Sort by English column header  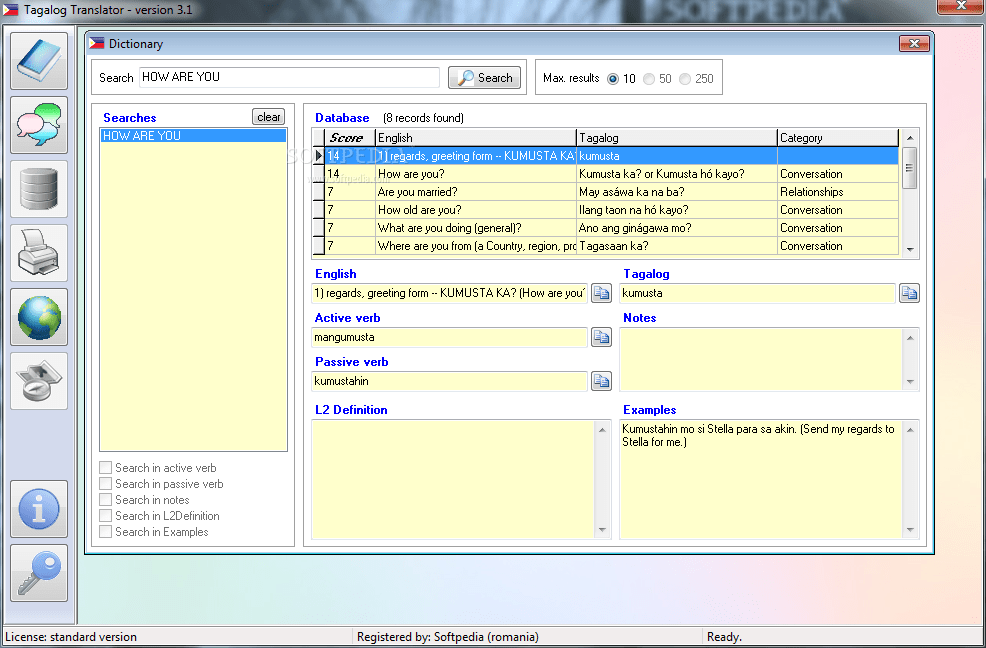point(476,138)
